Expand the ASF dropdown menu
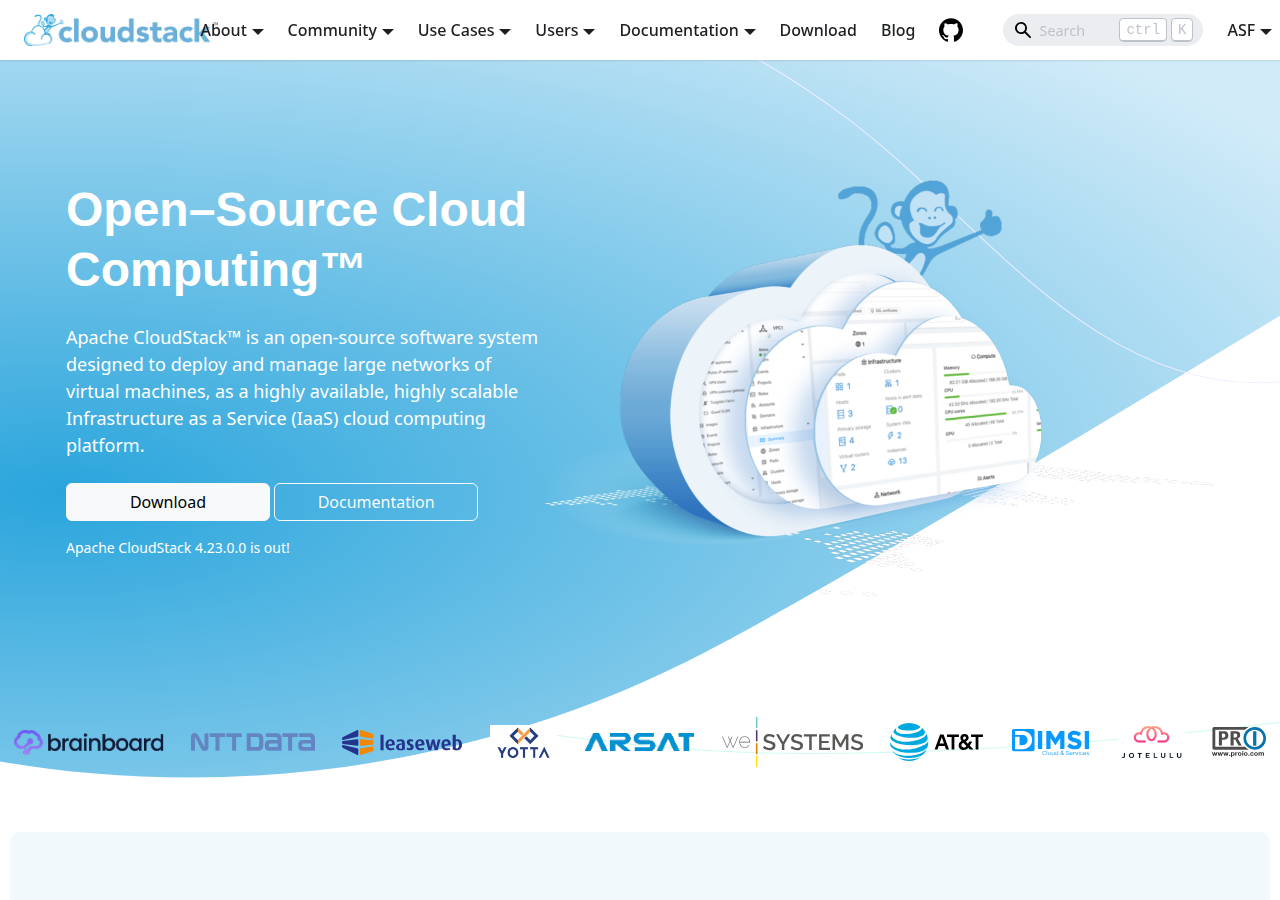 (x=1249, y=30)
